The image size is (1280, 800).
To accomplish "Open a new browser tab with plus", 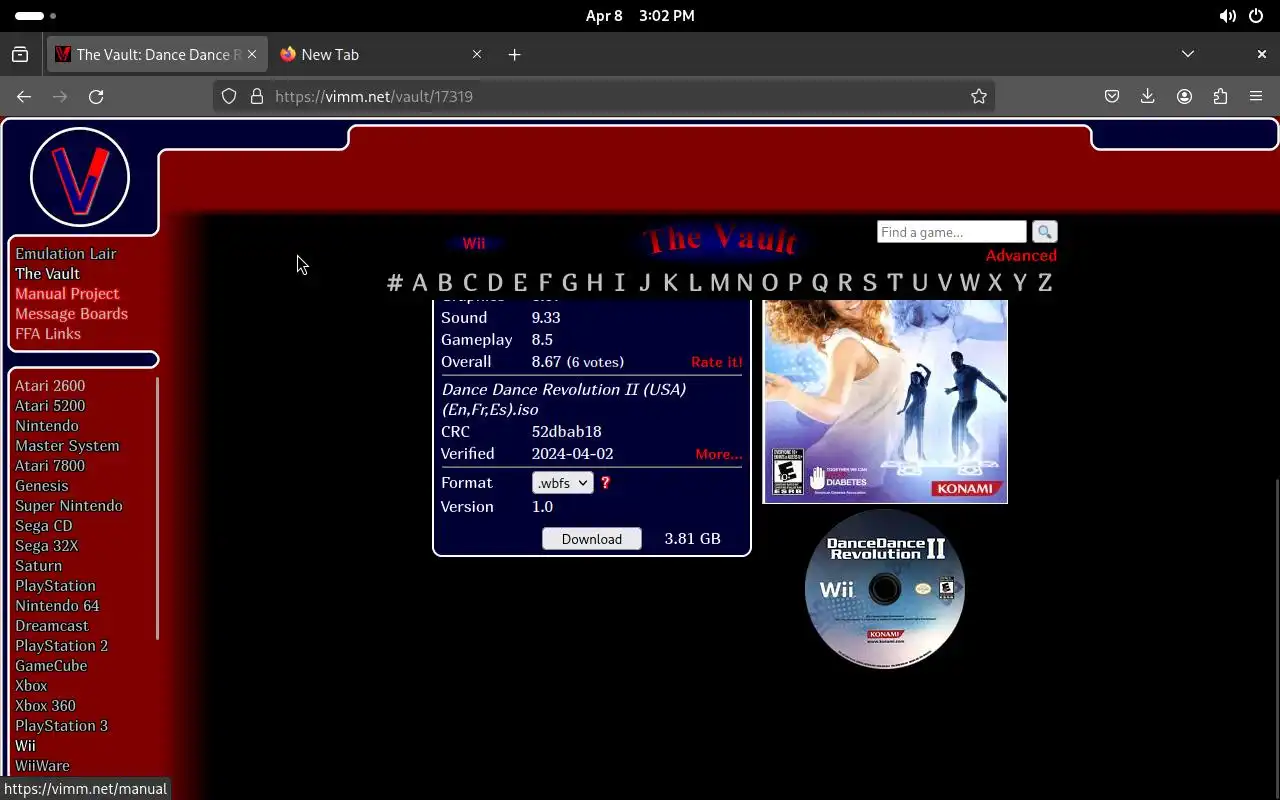I will [x=514, y=54].
